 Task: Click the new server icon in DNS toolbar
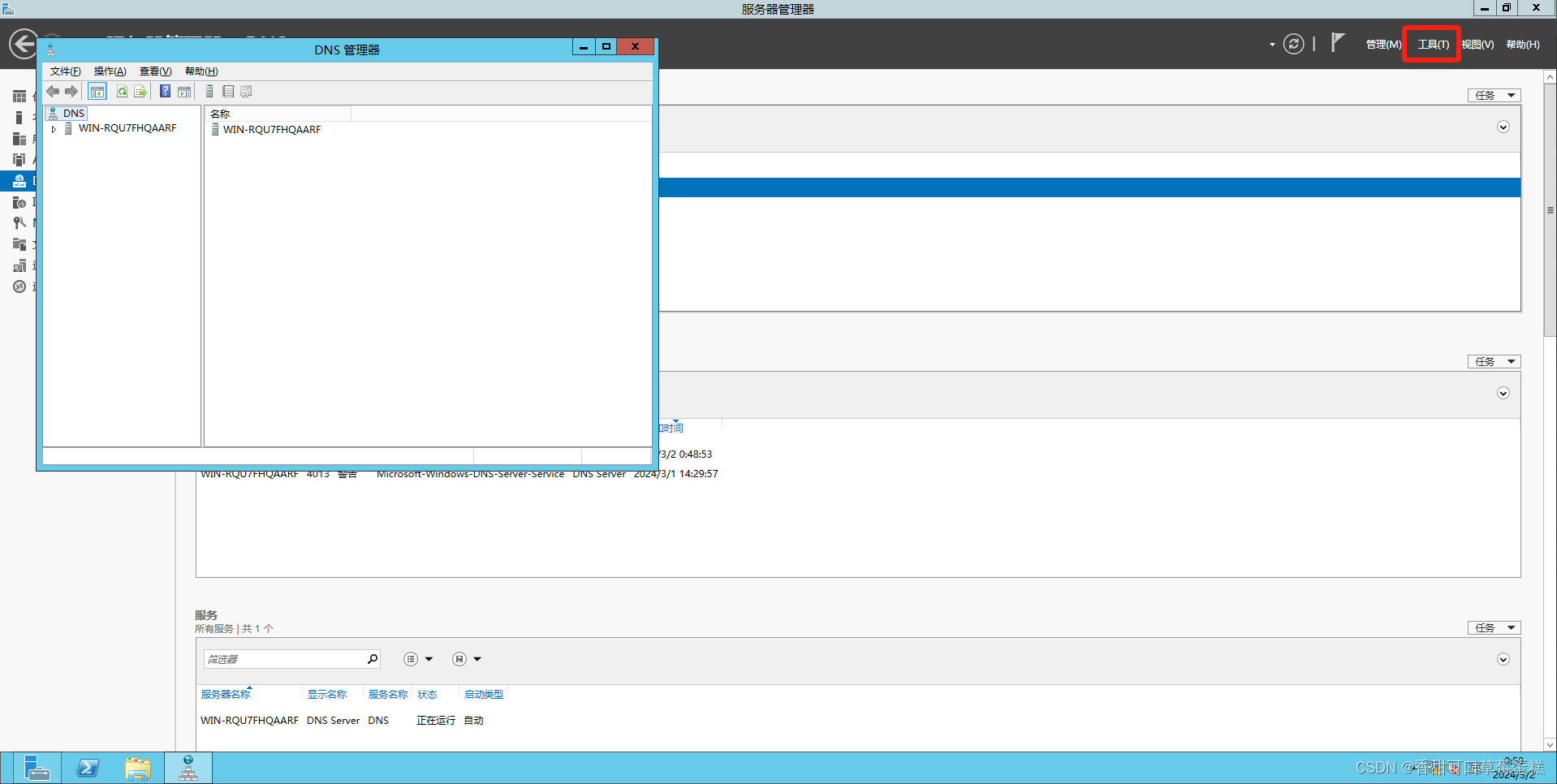(209, 92)
